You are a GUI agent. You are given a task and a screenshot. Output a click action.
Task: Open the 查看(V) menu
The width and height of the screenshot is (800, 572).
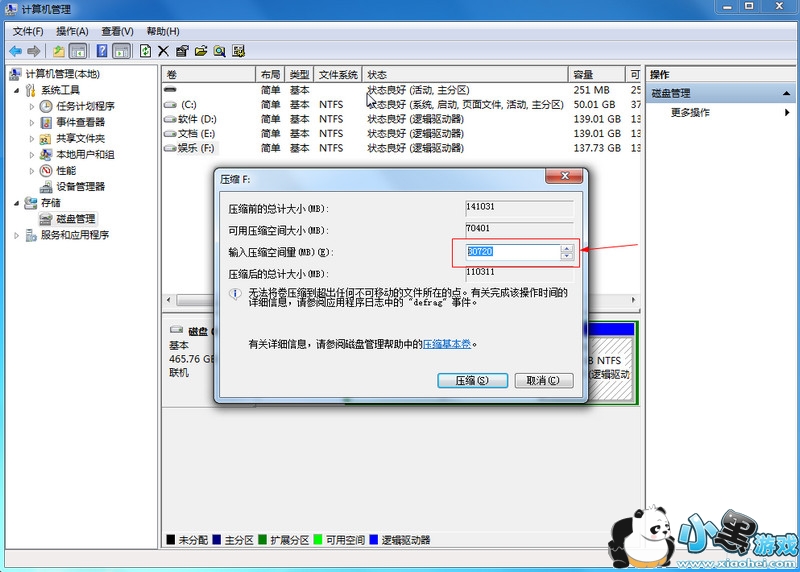coord(117,32)
